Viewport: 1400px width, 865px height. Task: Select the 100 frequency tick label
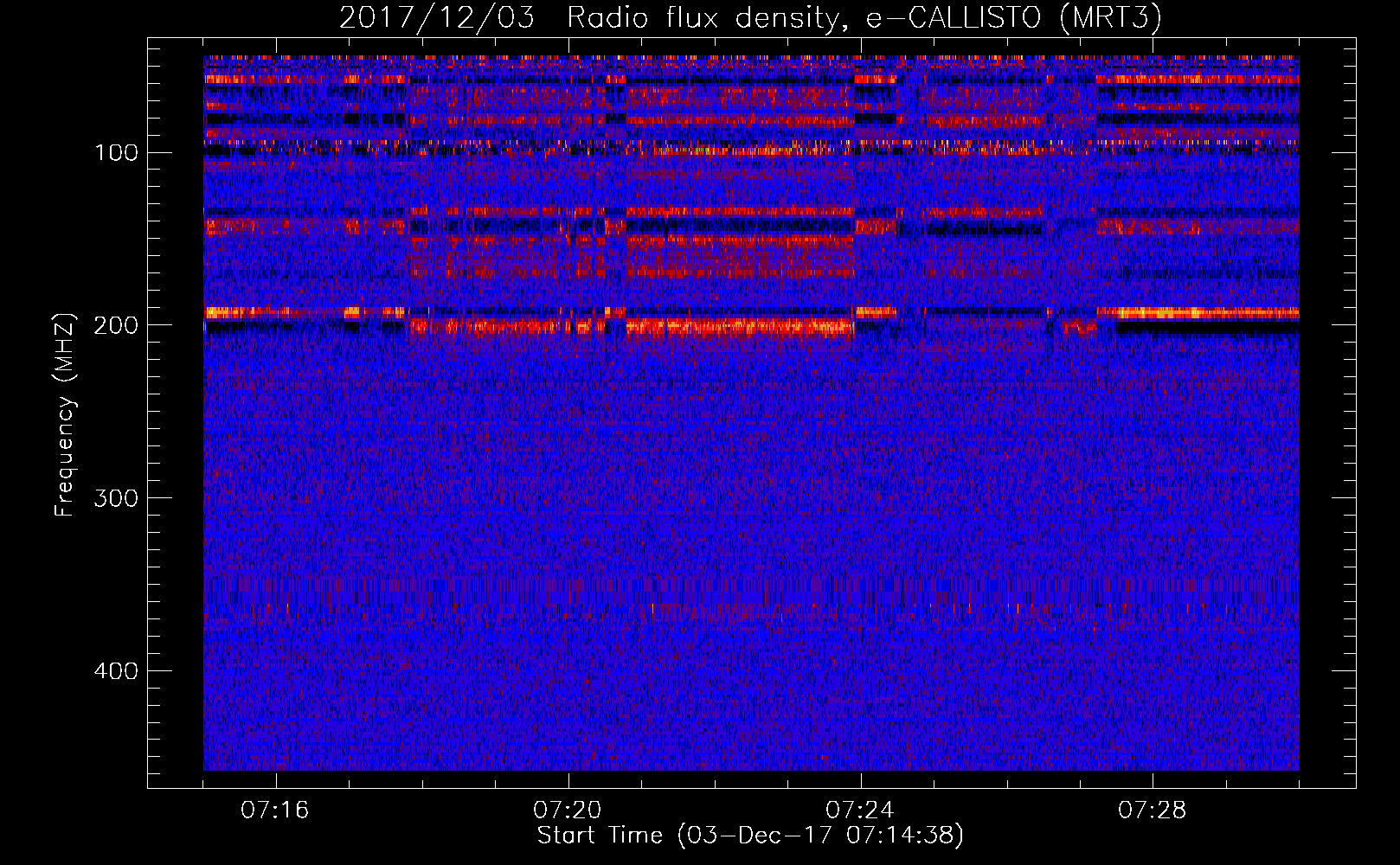[117, 153]
